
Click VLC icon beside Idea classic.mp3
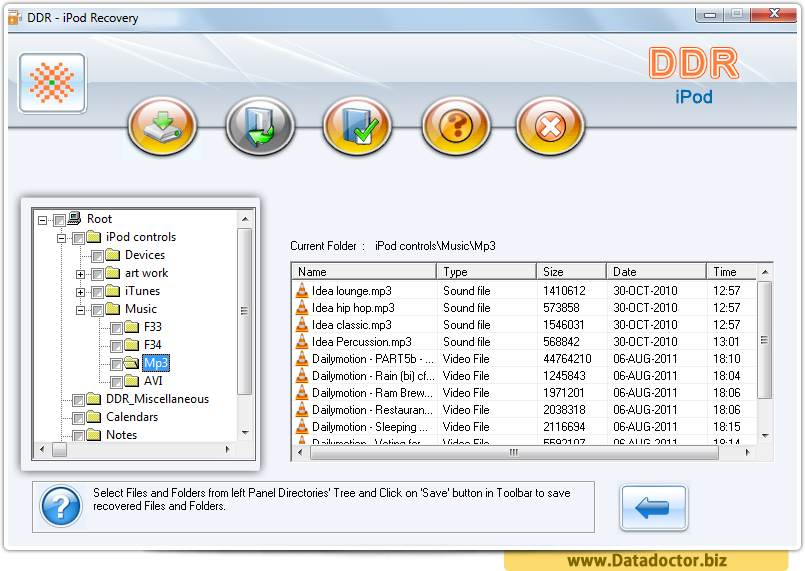(302, 325)
